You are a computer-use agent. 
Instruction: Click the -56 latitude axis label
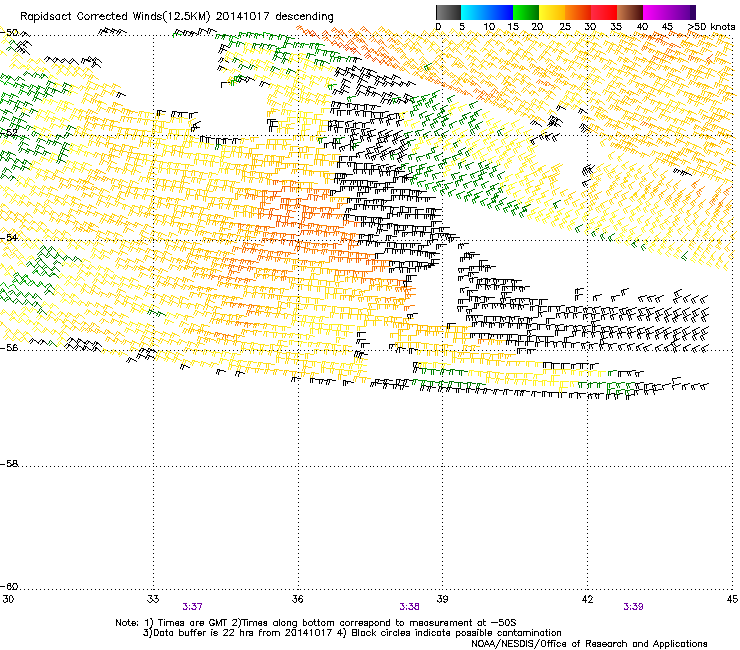click(9, 347)
